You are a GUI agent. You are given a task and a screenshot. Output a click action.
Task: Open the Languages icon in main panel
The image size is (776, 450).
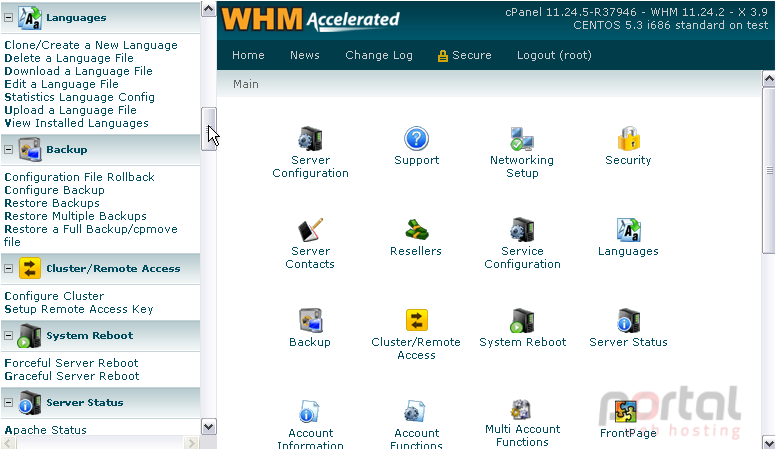[629, 230]
